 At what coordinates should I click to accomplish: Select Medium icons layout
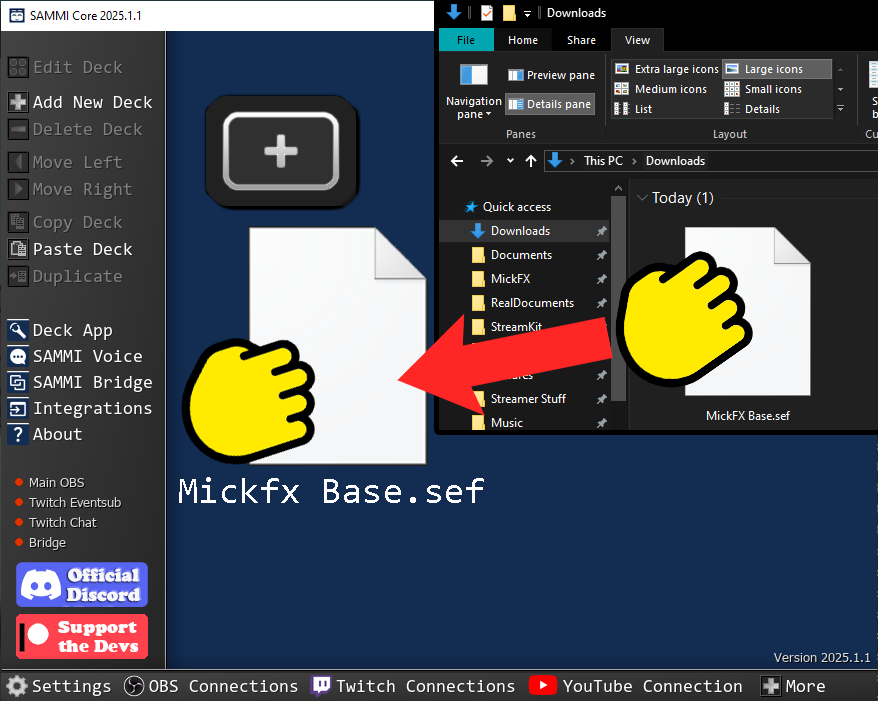click(661, 89)
